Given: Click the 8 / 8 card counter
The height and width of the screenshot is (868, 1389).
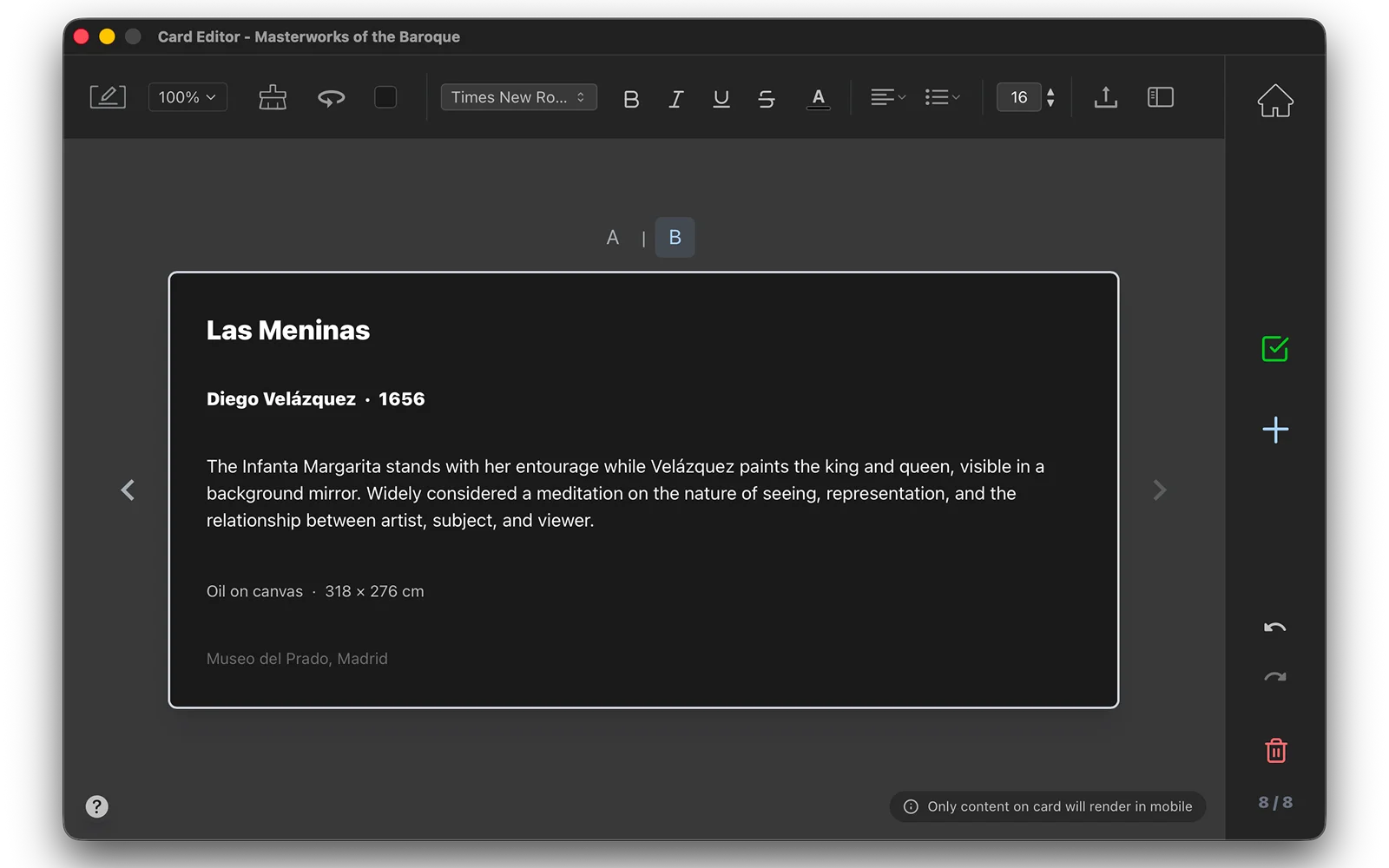Looking at the screenshot, I should tap(1275, 803).
